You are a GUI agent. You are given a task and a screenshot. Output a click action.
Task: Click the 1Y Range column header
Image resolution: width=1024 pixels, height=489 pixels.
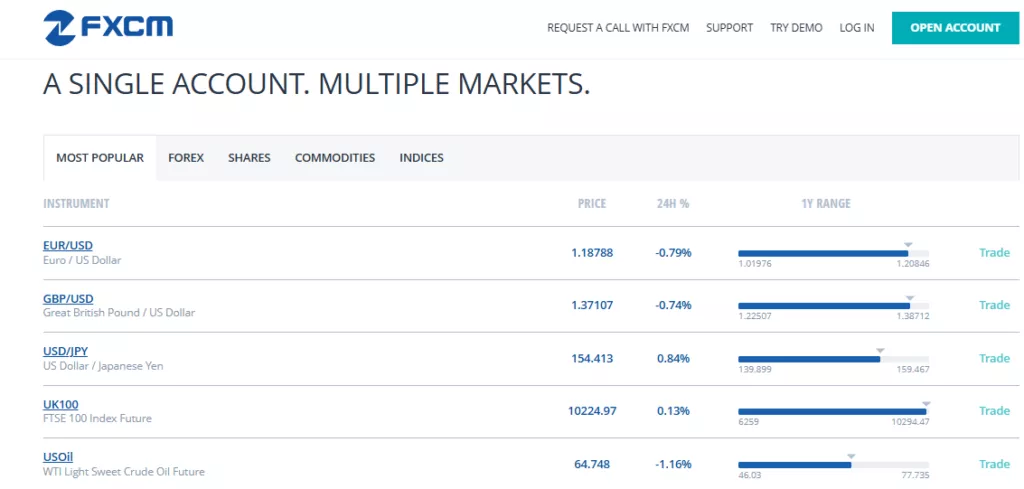(826, 204)
